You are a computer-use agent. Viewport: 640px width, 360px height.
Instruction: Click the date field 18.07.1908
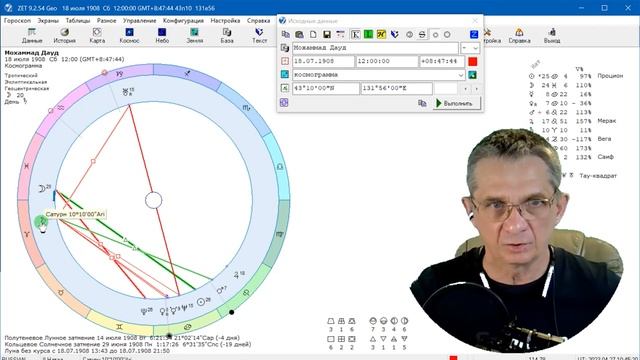[x=323, y=61]
